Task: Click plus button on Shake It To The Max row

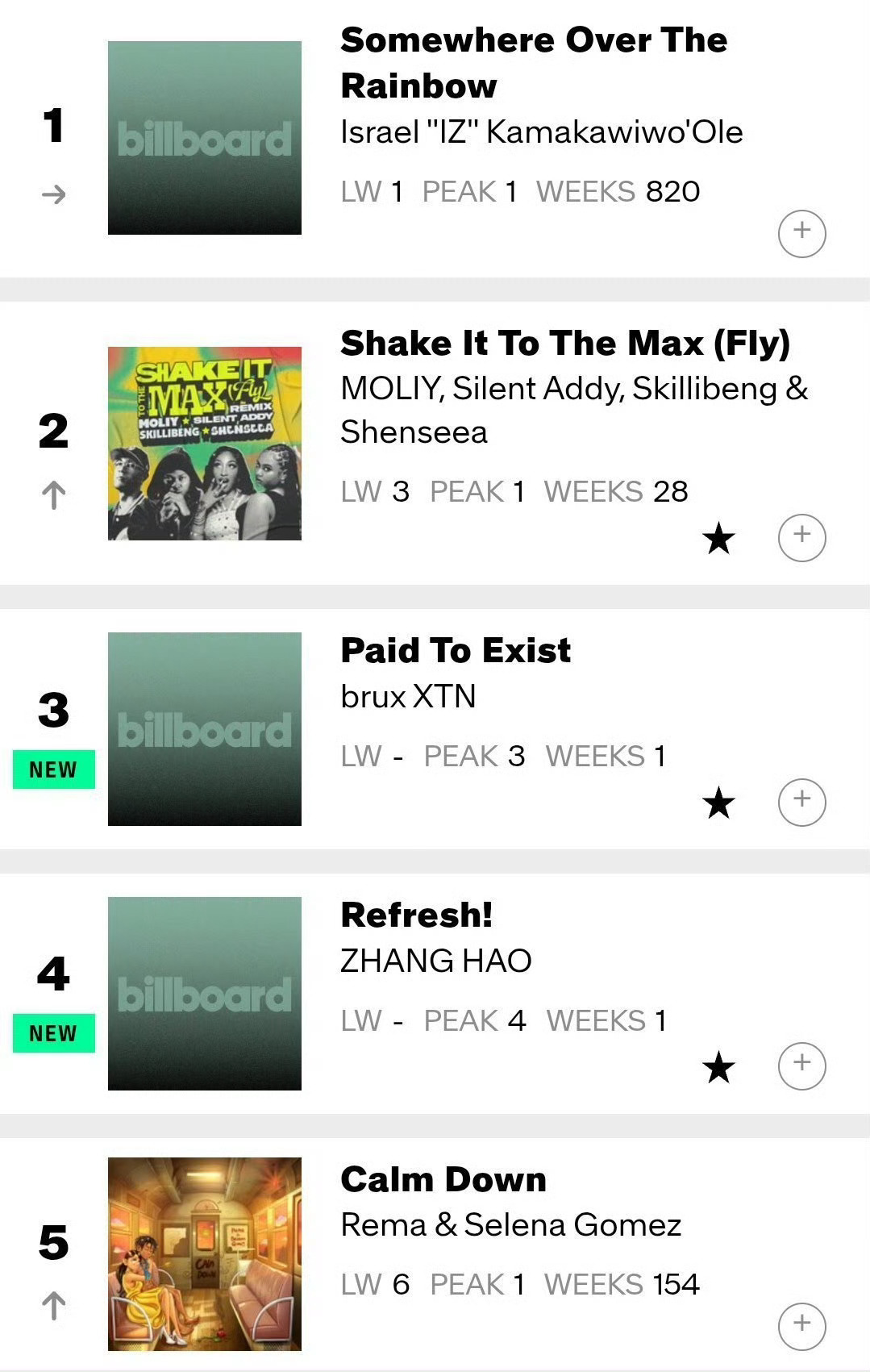Action: coord(801,536)
